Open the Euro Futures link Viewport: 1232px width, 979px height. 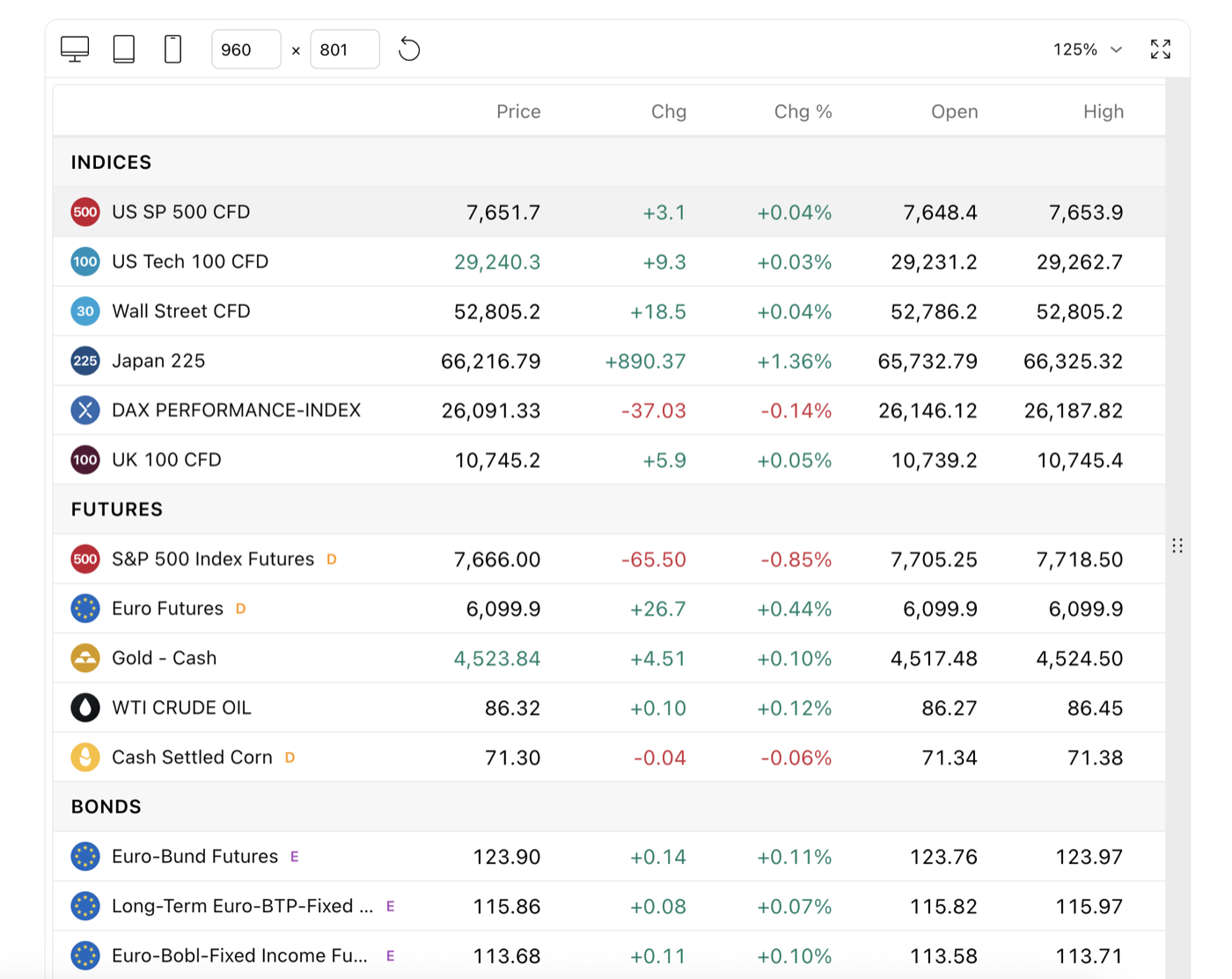pyautogui.click(x=168, y=608)
